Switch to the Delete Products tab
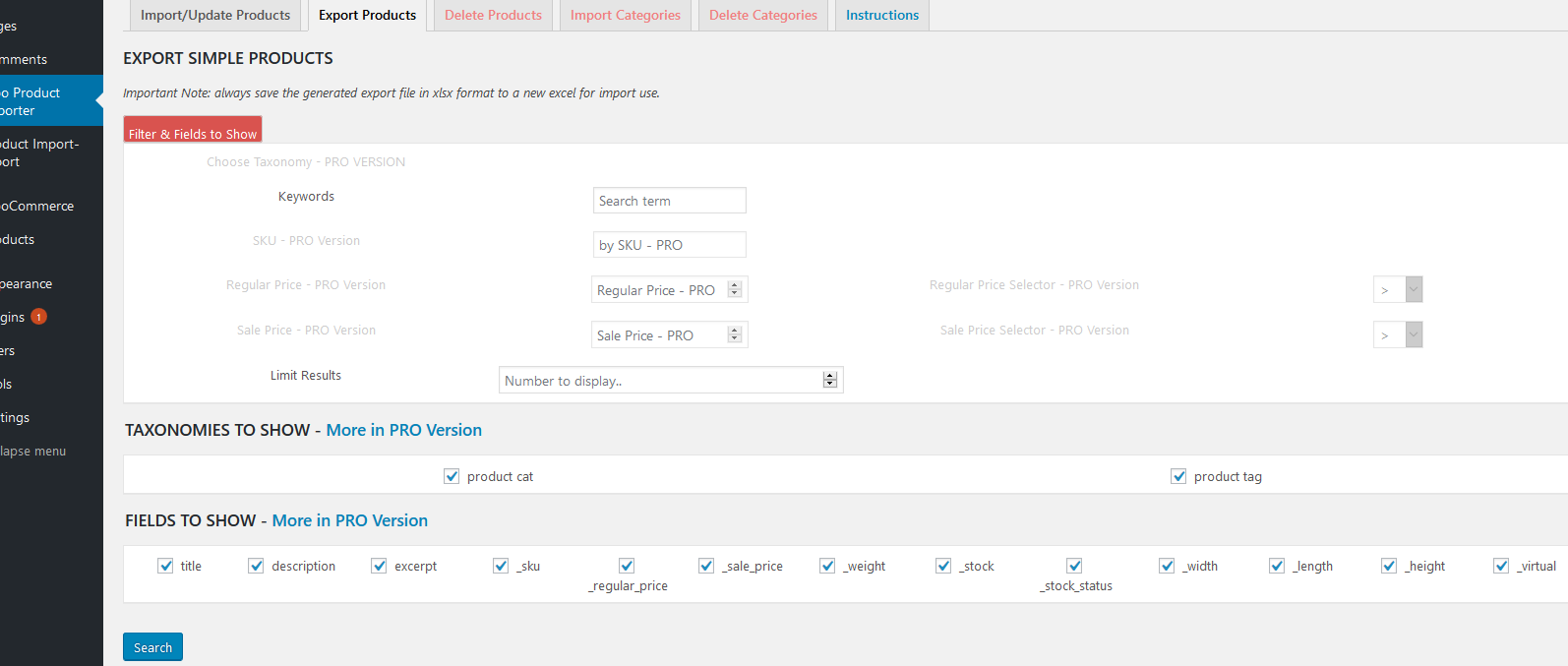The image size is (1568, 666). click(493, 16)
